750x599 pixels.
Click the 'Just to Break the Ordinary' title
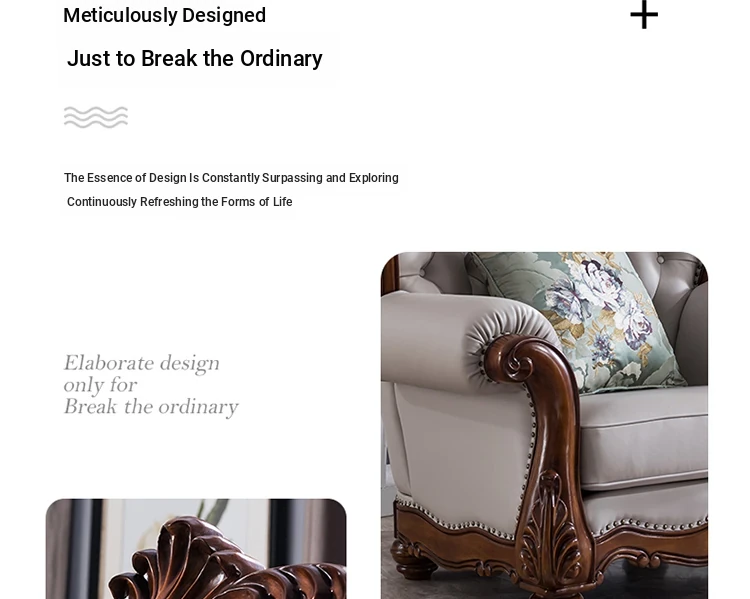pyautogui.click(x=195, y=58)
